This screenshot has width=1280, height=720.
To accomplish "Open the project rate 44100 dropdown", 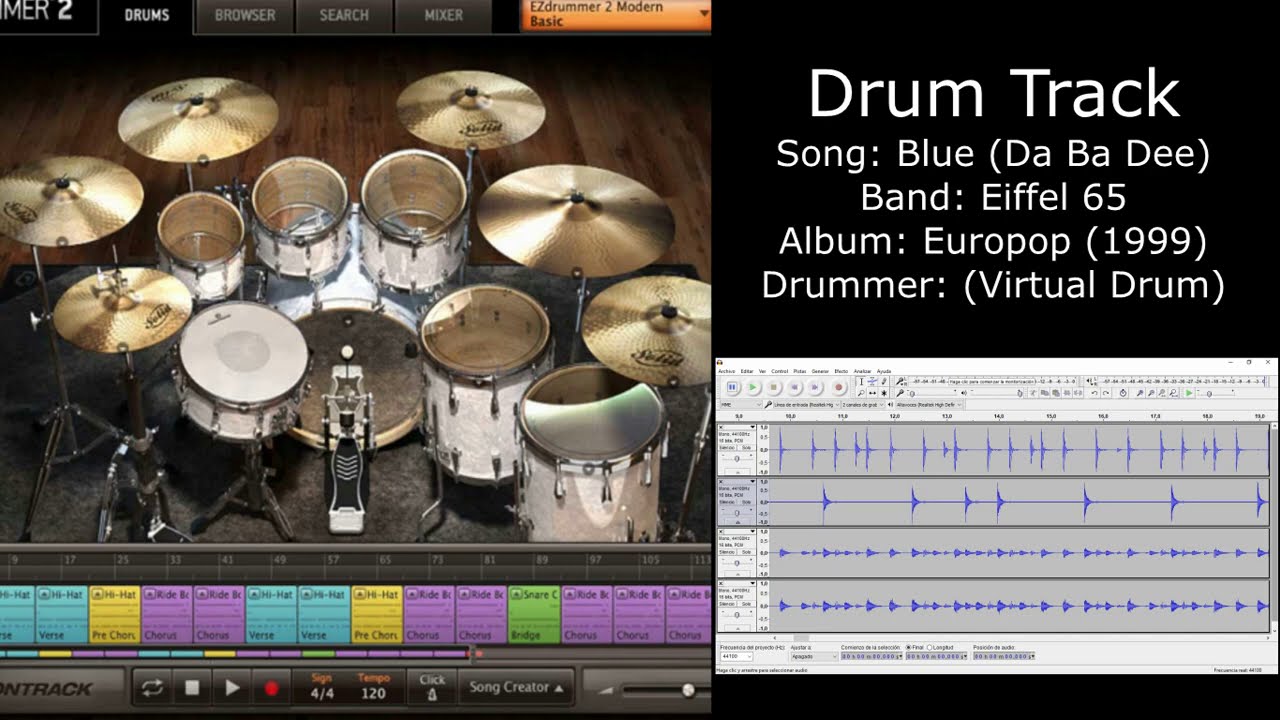I will pos(736,657).
